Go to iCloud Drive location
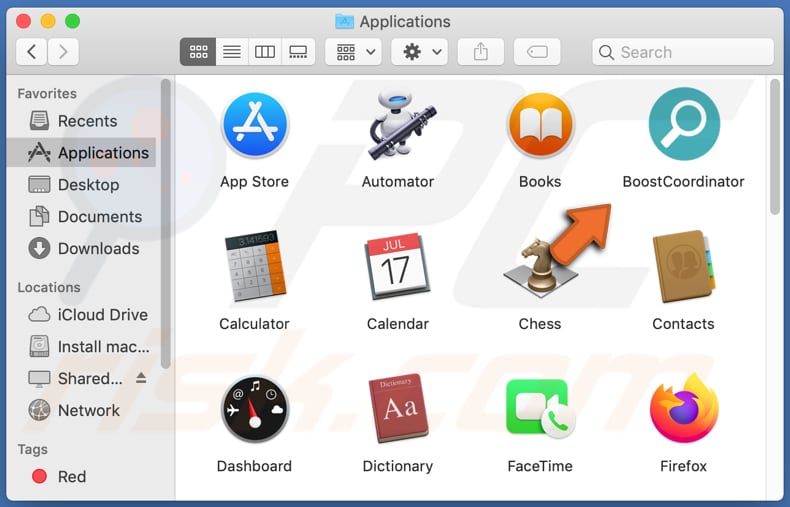This screenshot has height=507, width=790. coord(102,314)
